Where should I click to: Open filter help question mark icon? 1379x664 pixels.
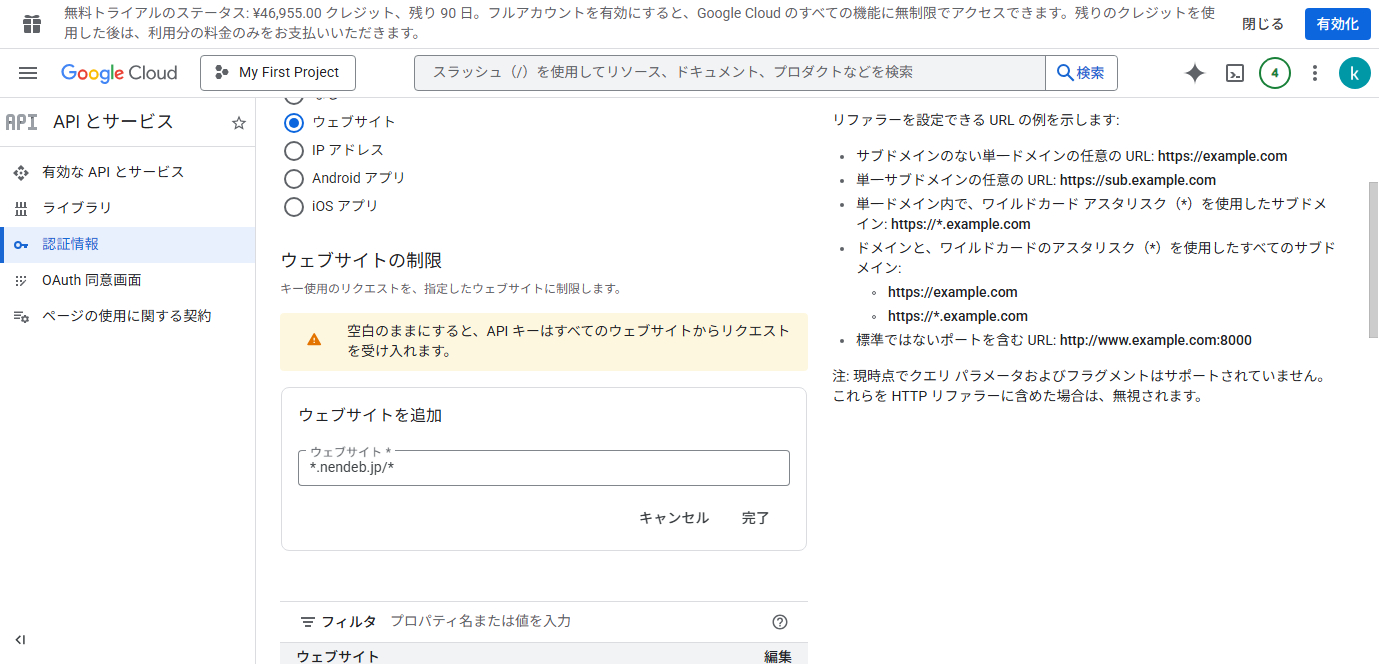(x=780, y=622)
